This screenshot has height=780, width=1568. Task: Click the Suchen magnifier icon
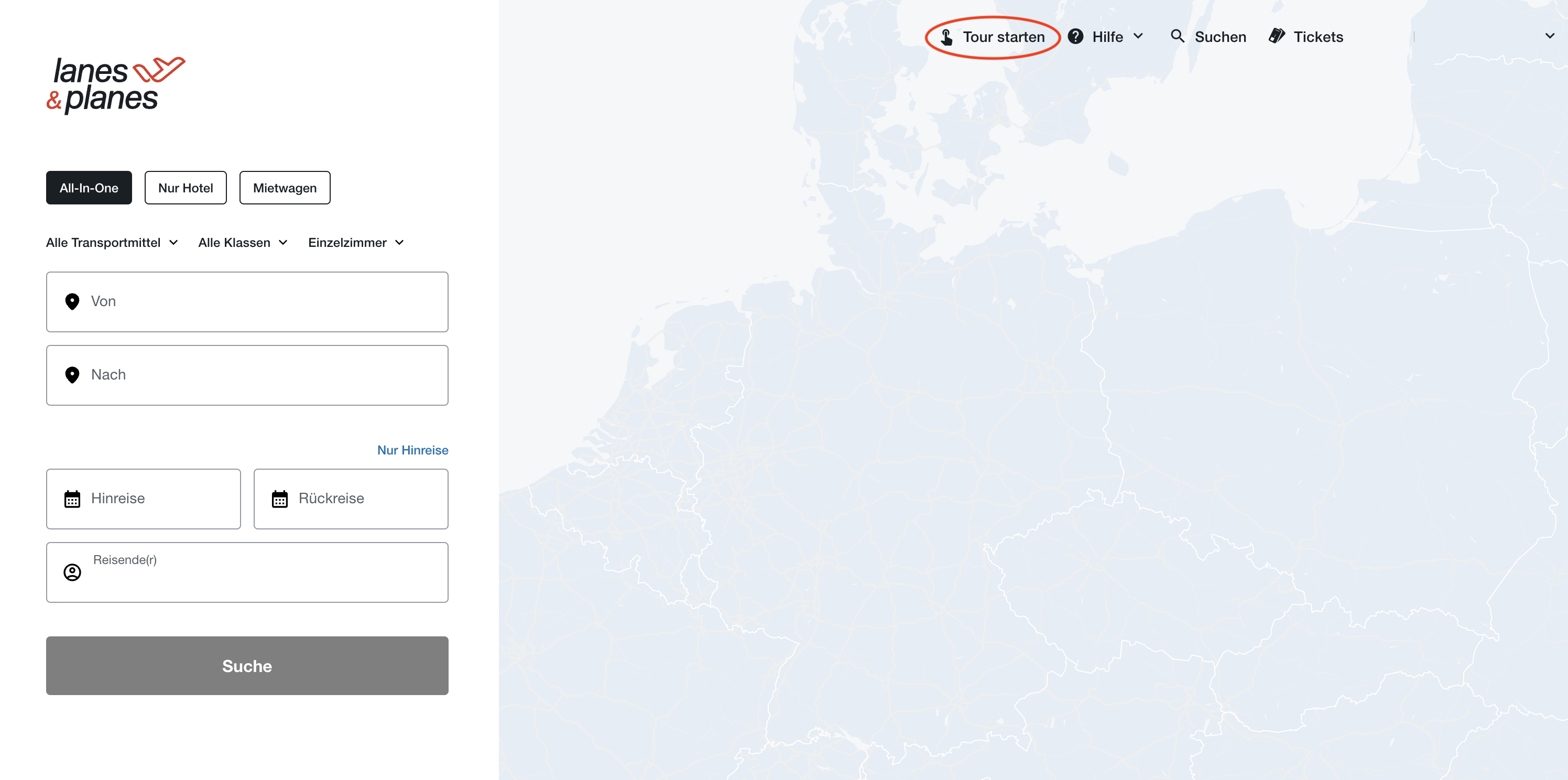[x=1177, y=37]
